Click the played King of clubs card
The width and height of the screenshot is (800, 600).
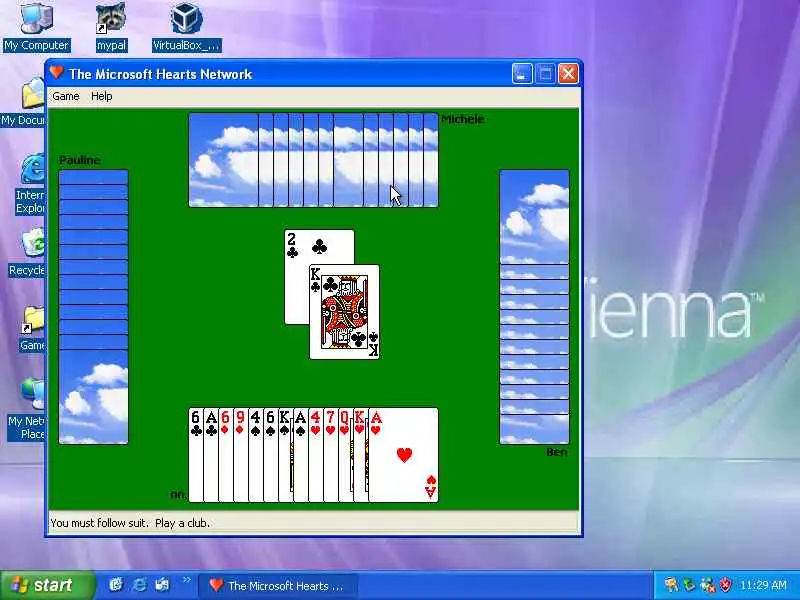(344, 312)
